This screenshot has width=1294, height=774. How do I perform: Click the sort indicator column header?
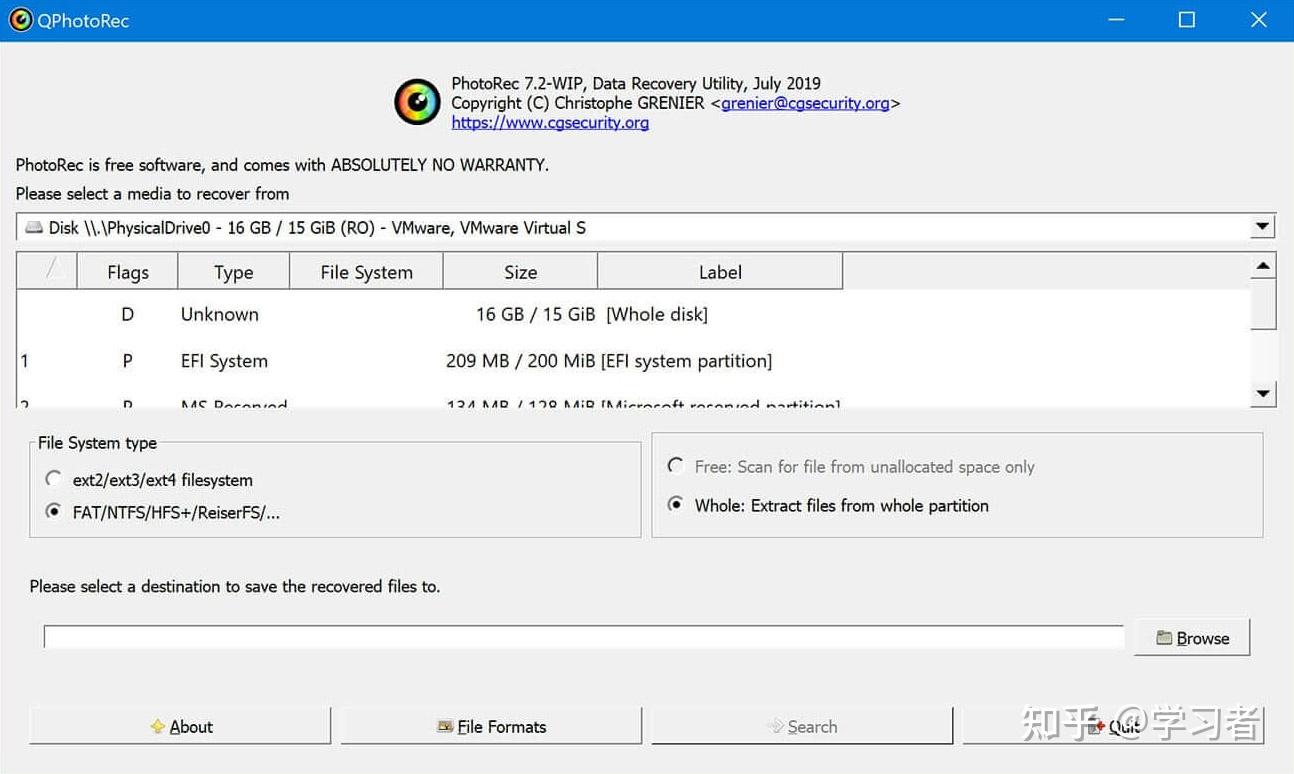[x=47, y=271]
